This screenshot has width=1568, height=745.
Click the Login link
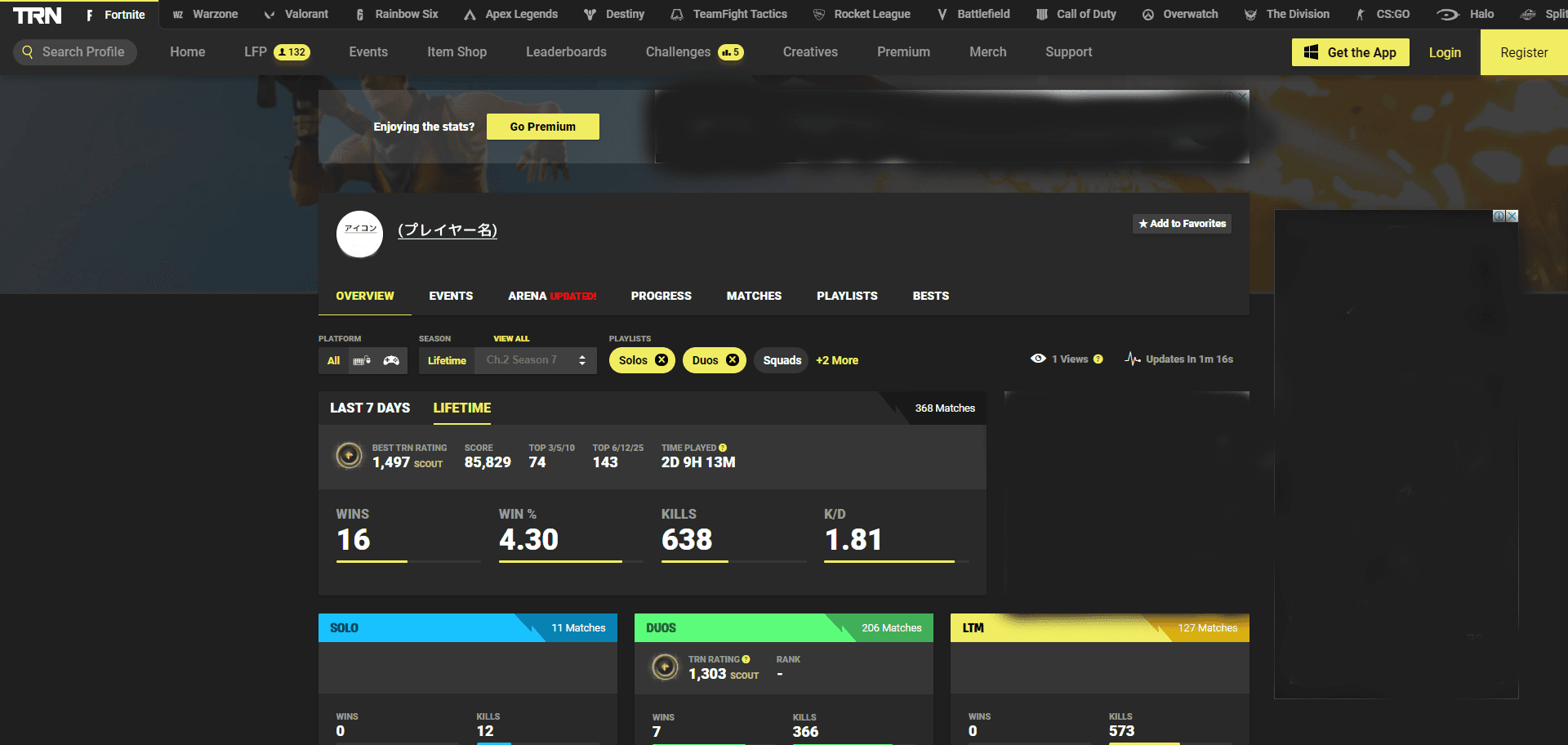click(x=1445, y=52)
